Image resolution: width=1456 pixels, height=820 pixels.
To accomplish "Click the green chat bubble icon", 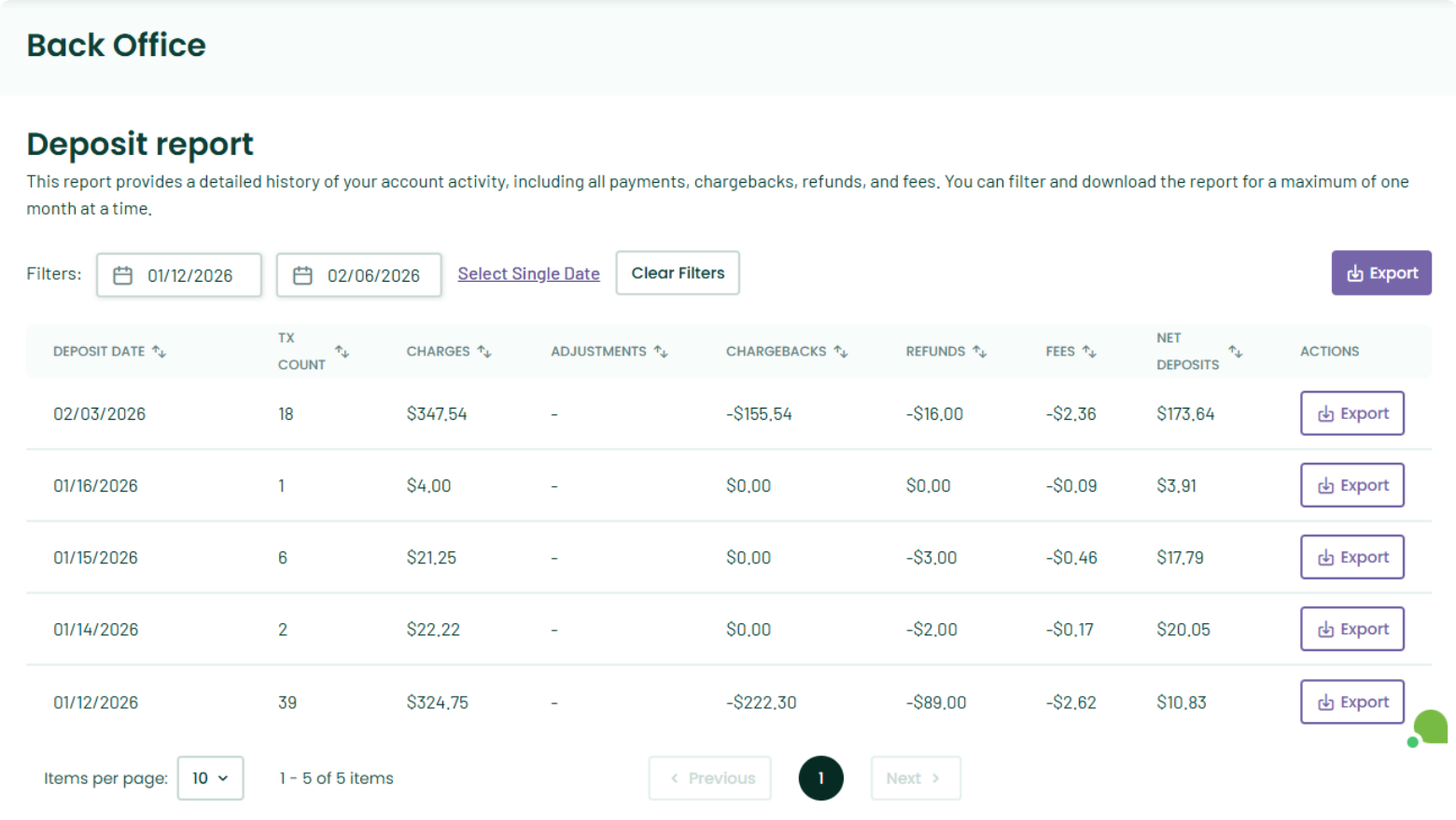I will coord(1429,728).
